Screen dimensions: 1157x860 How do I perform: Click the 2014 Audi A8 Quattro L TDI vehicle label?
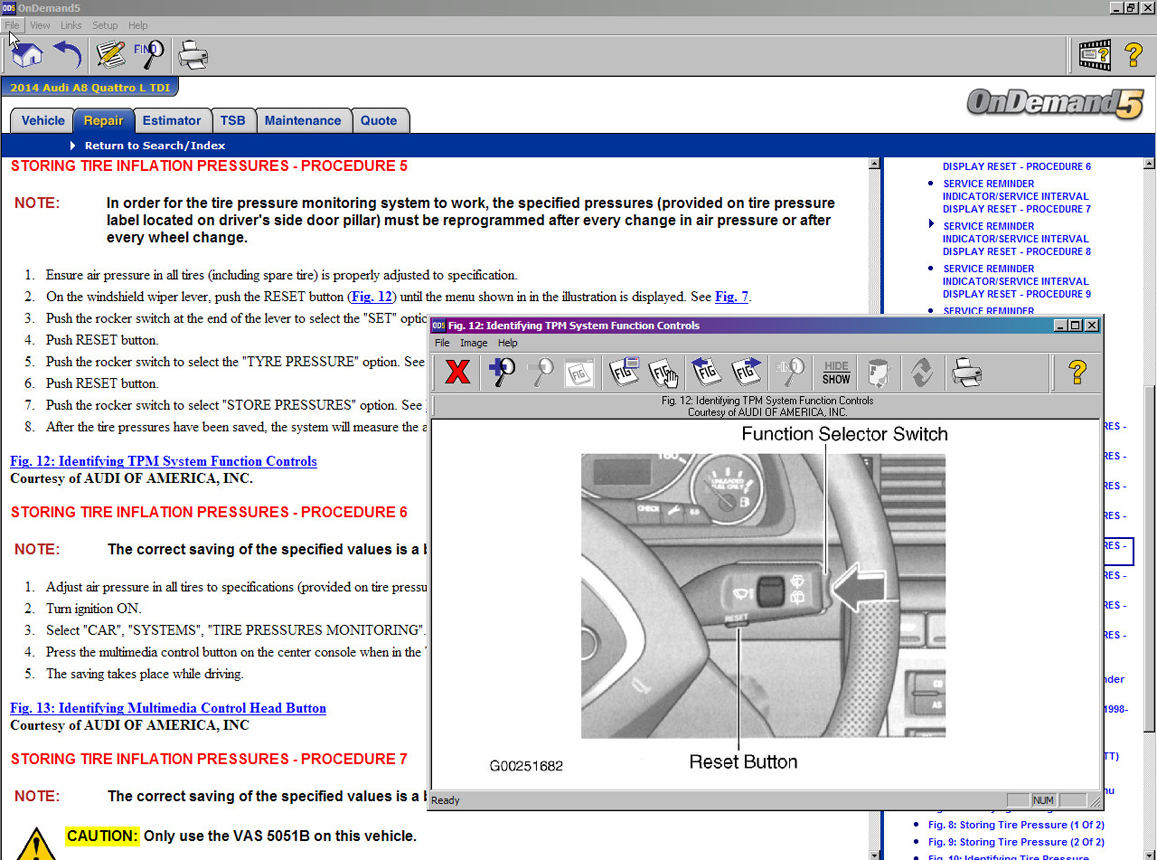90,87
